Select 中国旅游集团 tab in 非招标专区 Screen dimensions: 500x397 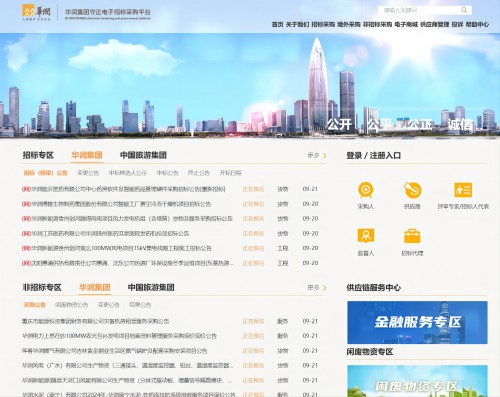pos(151,287)
